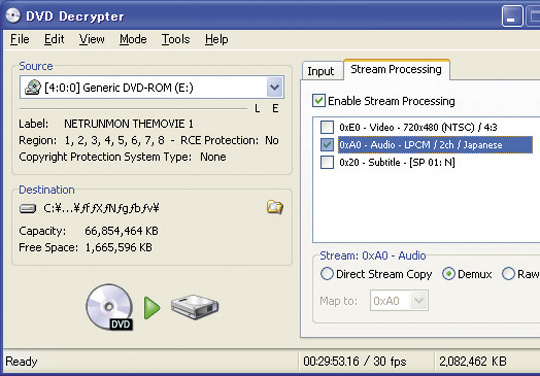Disable the Enable Stream Processing checkbox
The width and height of the screenshot is (540, 376).
[319, 101]
